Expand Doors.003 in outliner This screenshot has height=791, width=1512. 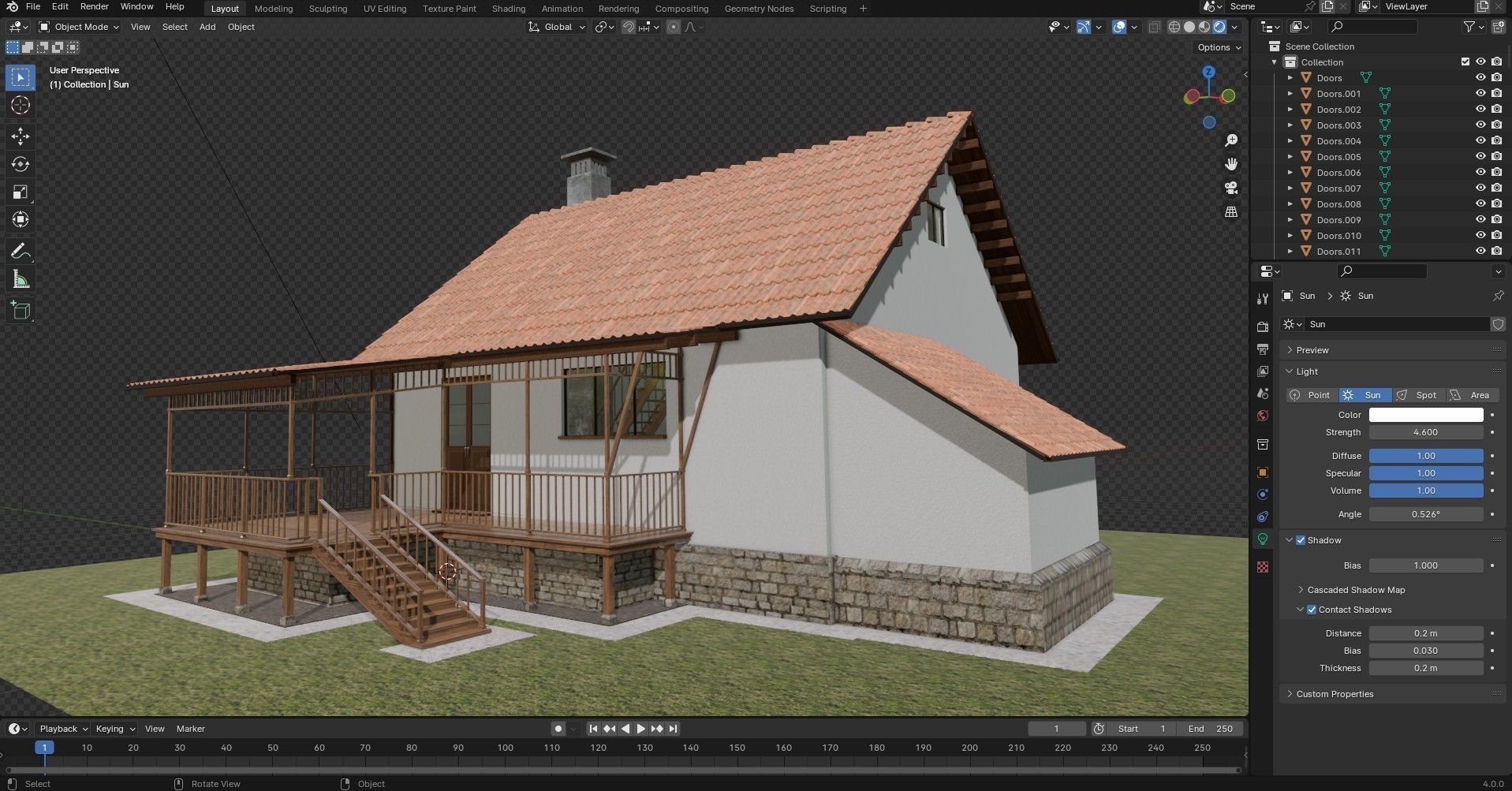pos(1290,125)
